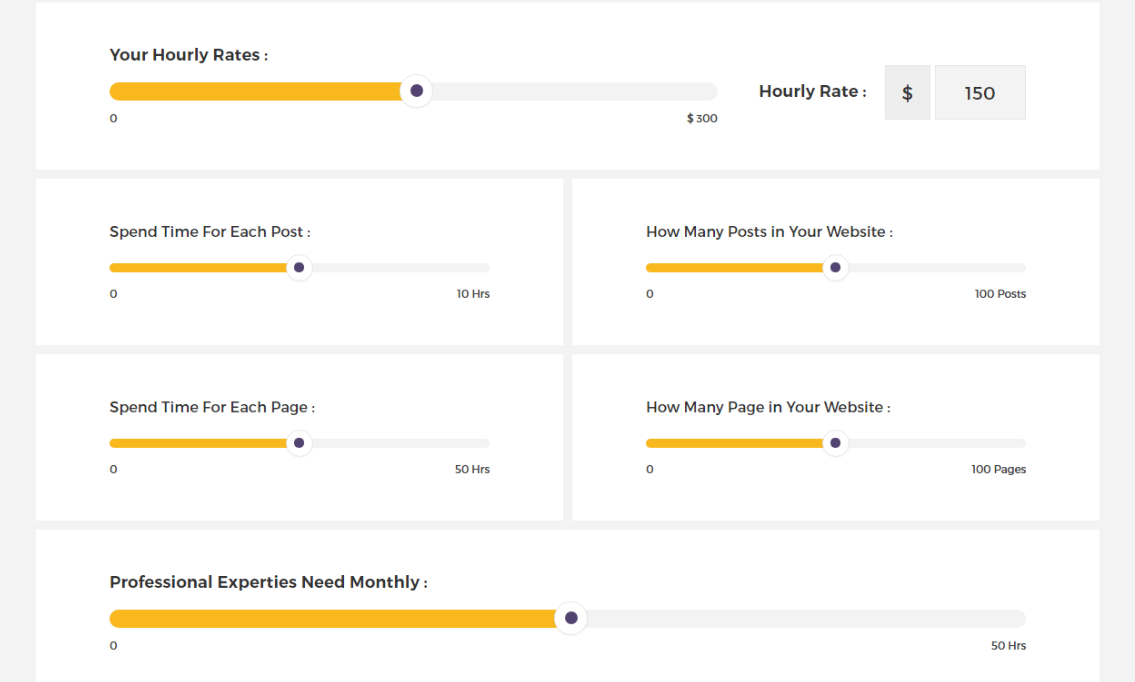Select the dollar sign box beside Hourly Rate
1135x682 pixels.
907,92
